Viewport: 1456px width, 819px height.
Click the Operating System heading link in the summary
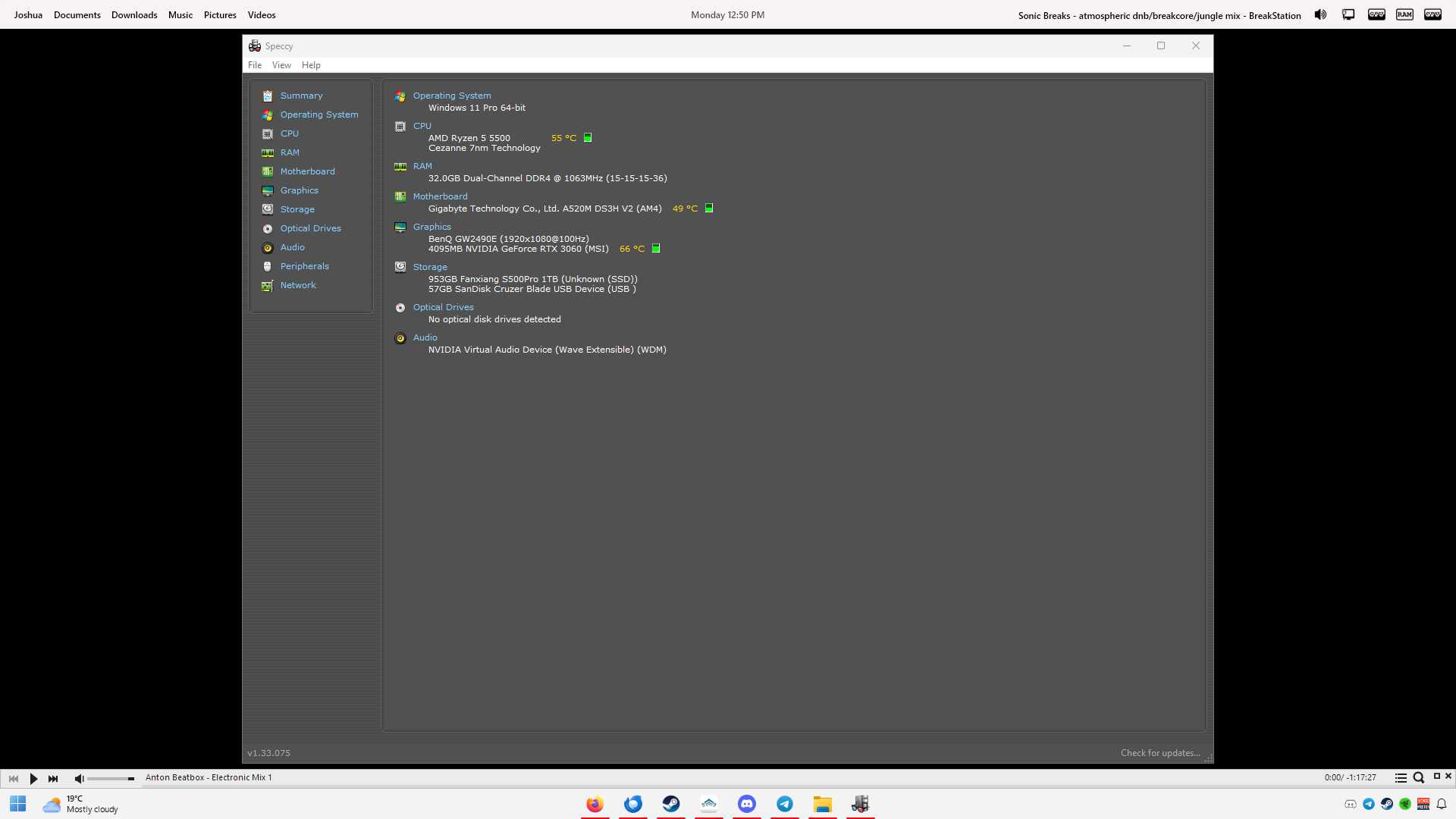coord(452,96)
